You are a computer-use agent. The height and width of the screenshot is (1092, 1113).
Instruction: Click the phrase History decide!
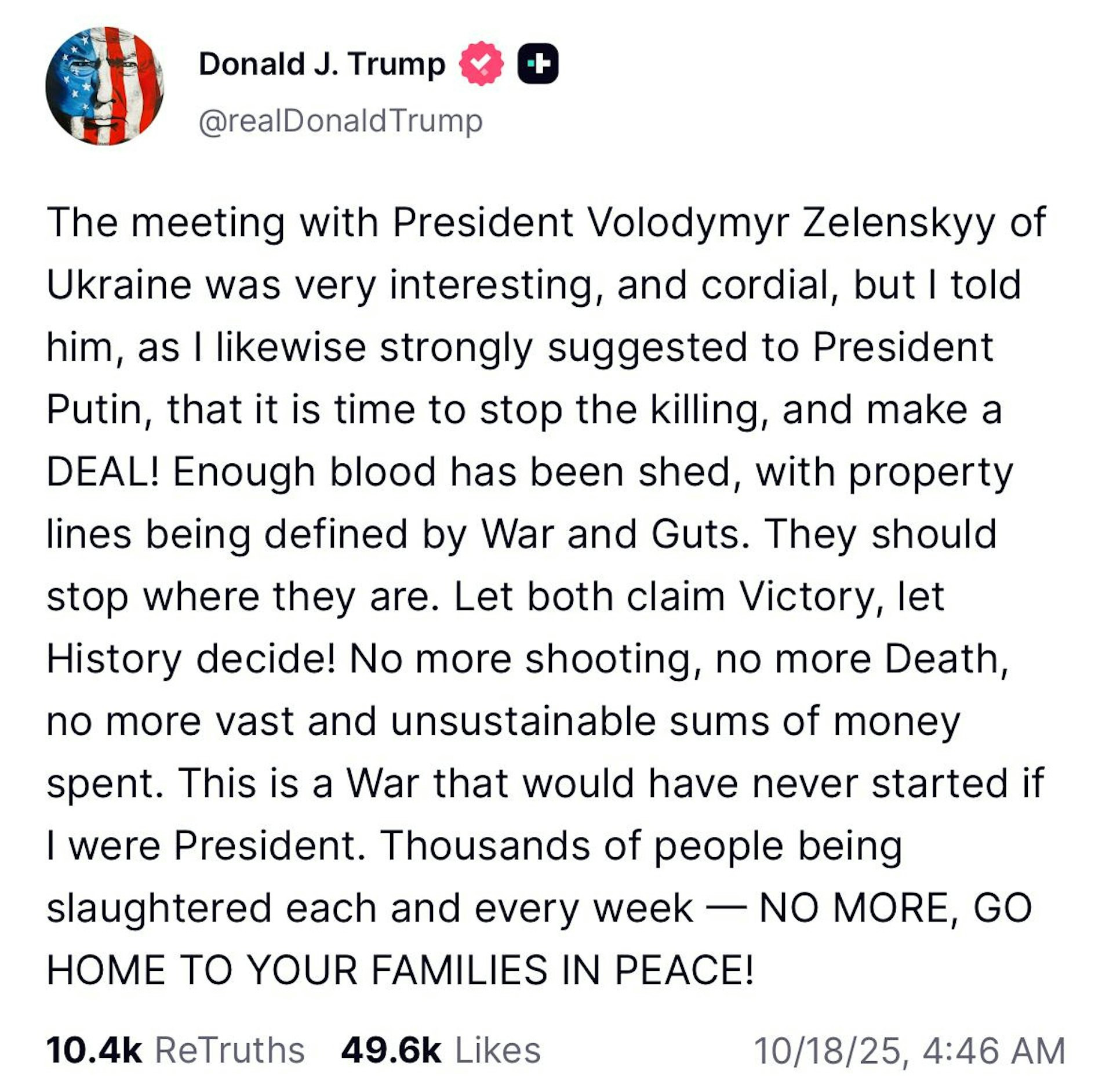click(x=191, y=659)
